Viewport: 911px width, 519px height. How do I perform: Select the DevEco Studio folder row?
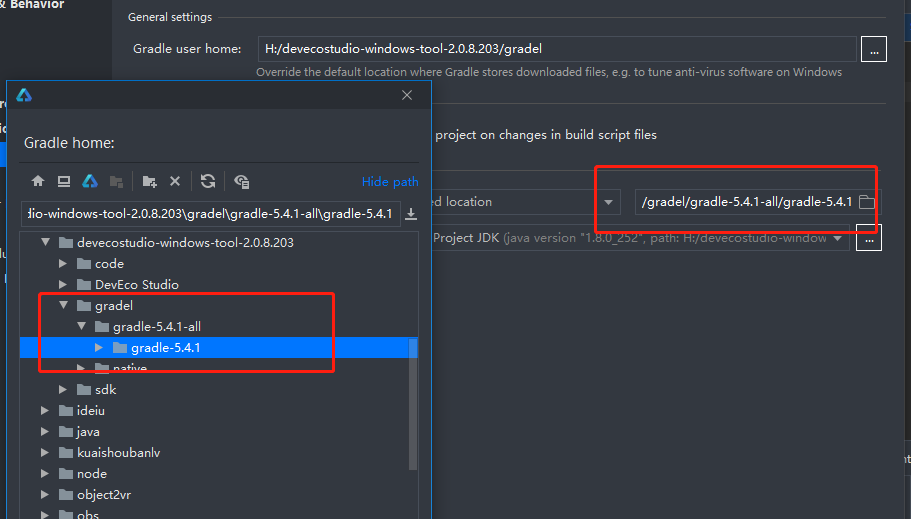pos(218,284)
